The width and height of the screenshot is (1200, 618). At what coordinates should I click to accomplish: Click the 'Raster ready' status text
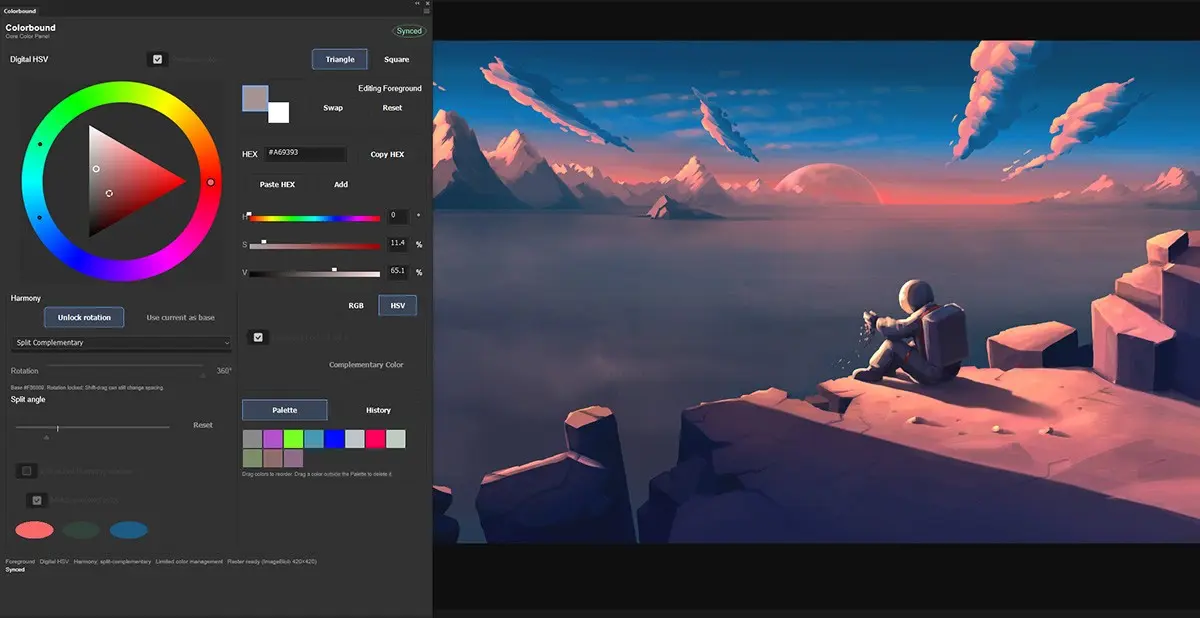pos(272,562)
